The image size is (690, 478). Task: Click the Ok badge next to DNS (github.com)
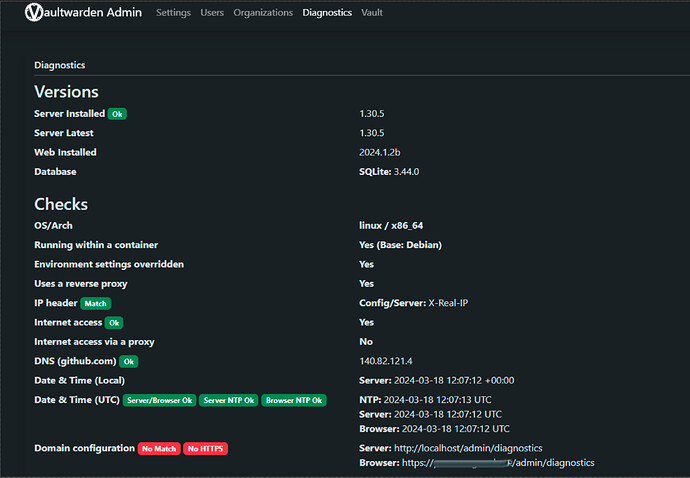click(128, 361)
